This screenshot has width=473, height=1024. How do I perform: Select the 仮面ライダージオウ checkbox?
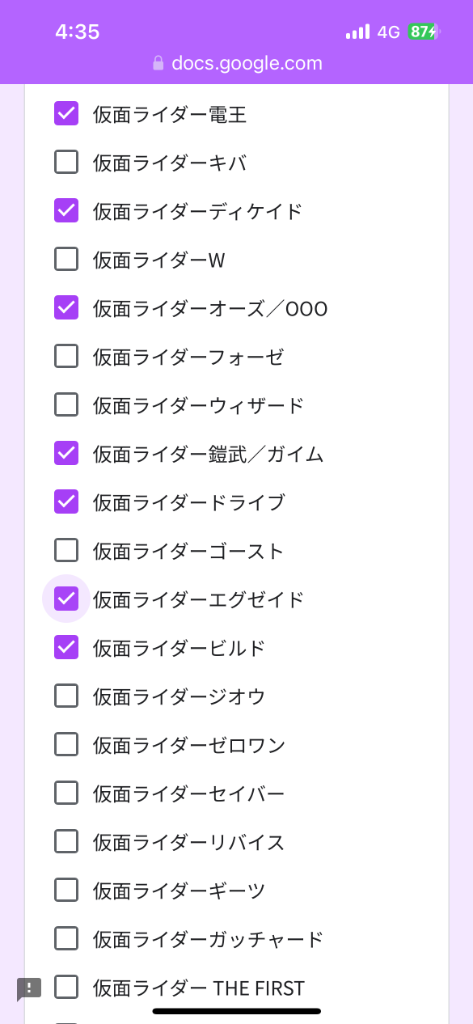click(66, 696)
